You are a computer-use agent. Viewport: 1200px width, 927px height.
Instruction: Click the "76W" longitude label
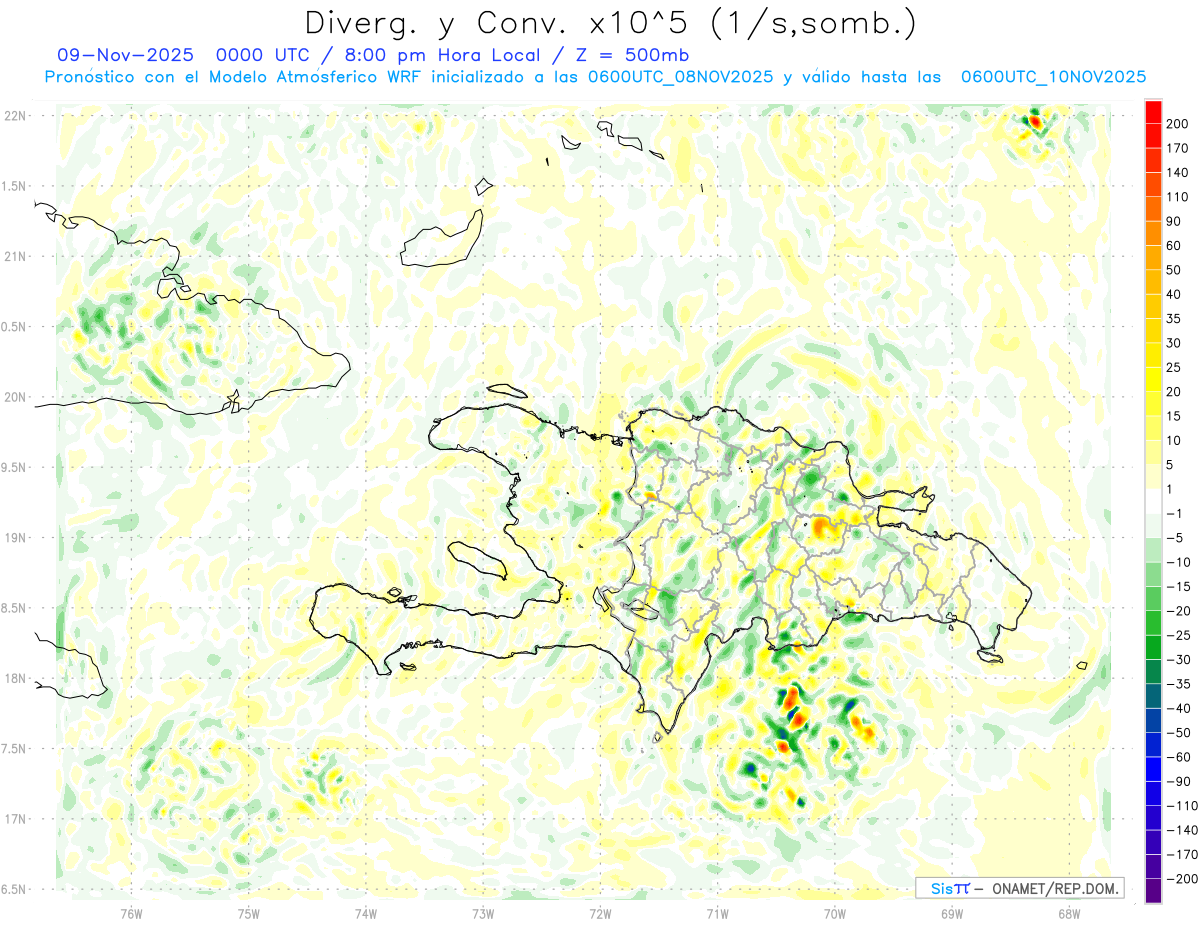point(132,913)
